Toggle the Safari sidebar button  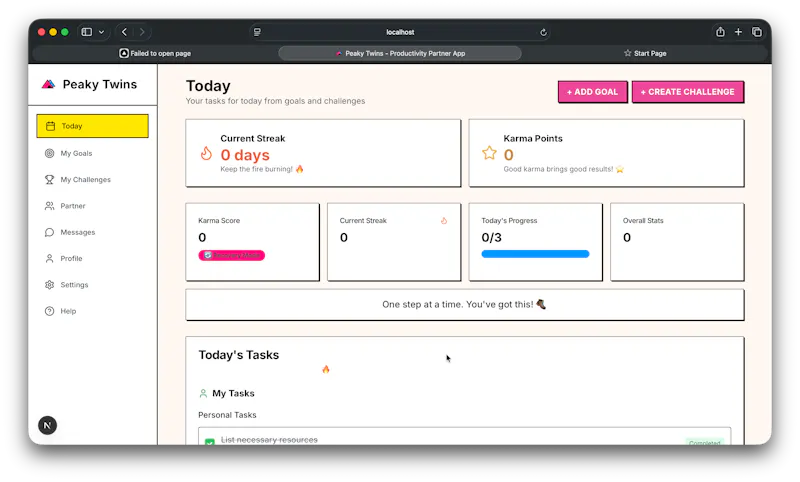[x=87, y=32]
